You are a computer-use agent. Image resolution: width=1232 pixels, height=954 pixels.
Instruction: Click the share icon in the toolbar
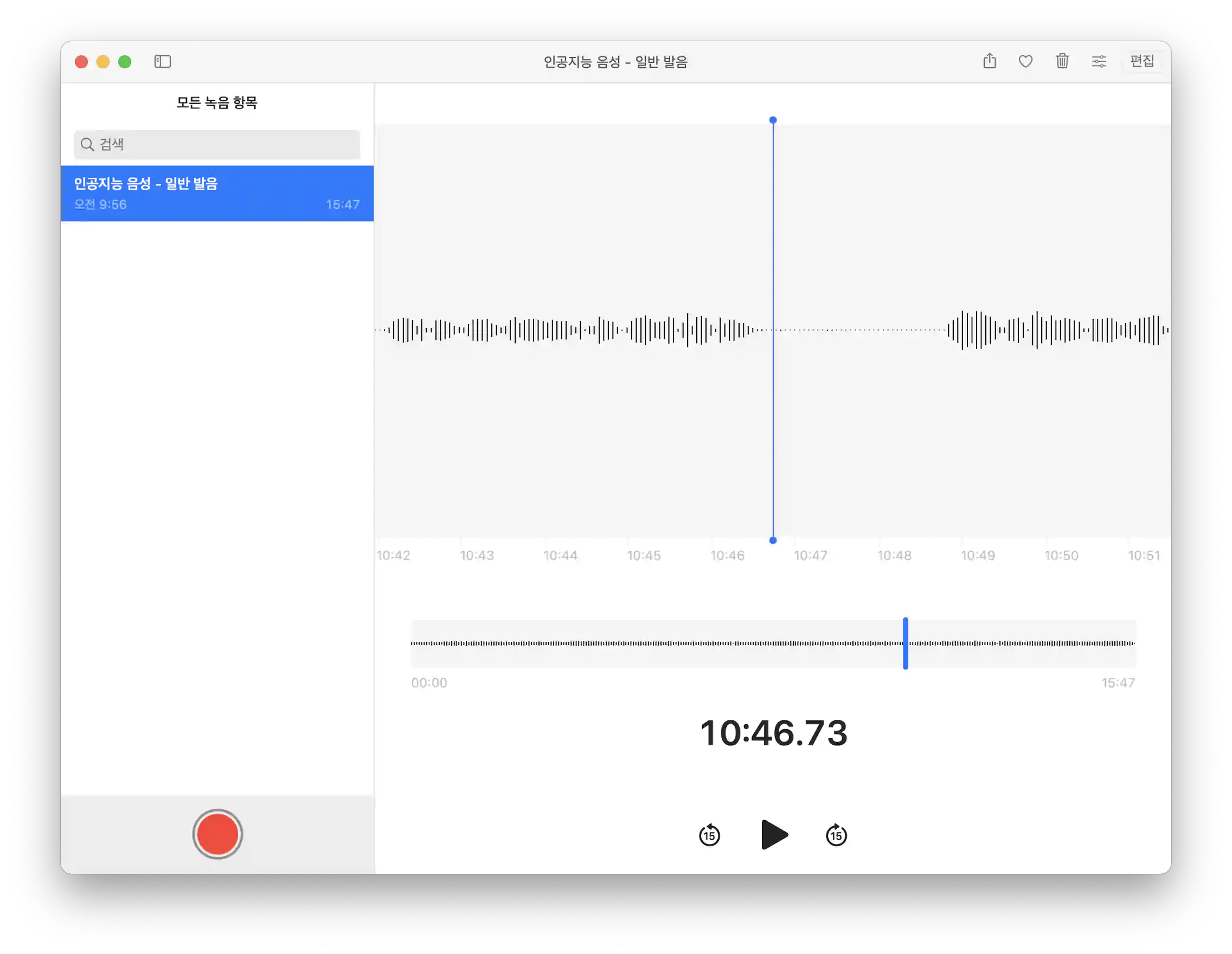(x=990, y=61)
